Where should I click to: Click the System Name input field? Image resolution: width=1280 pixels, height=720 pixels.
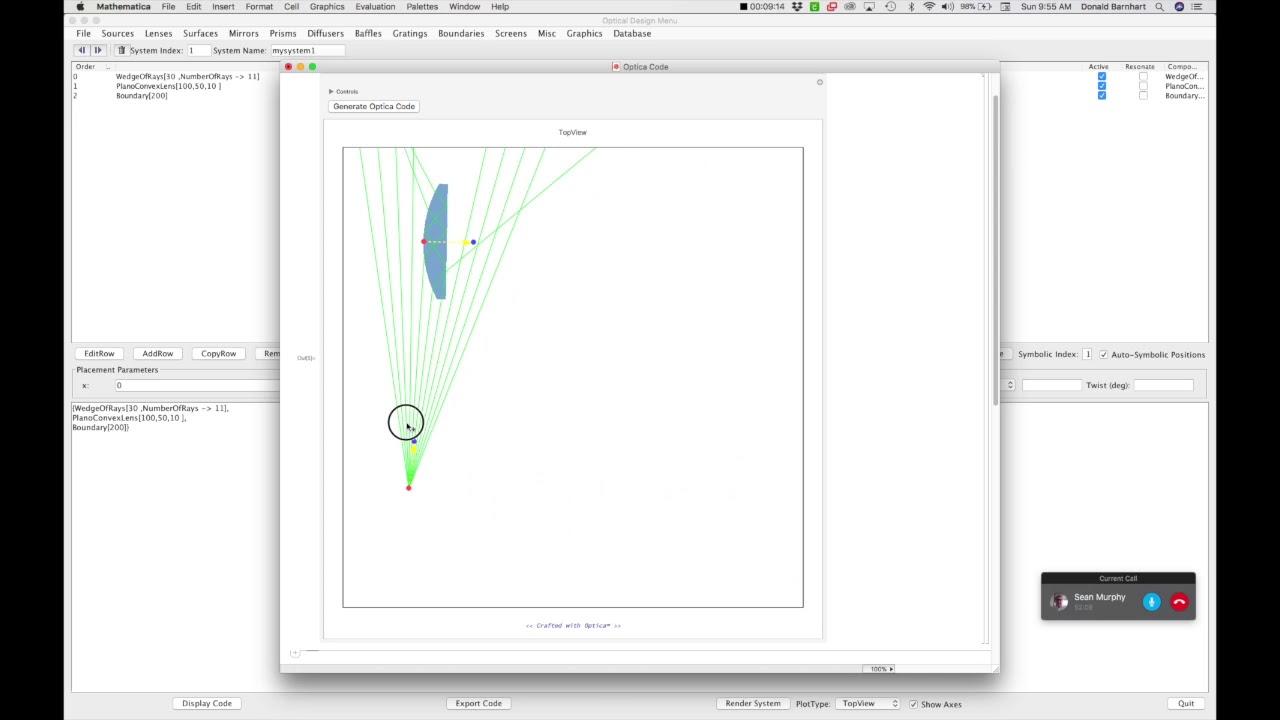pos(308,50)
